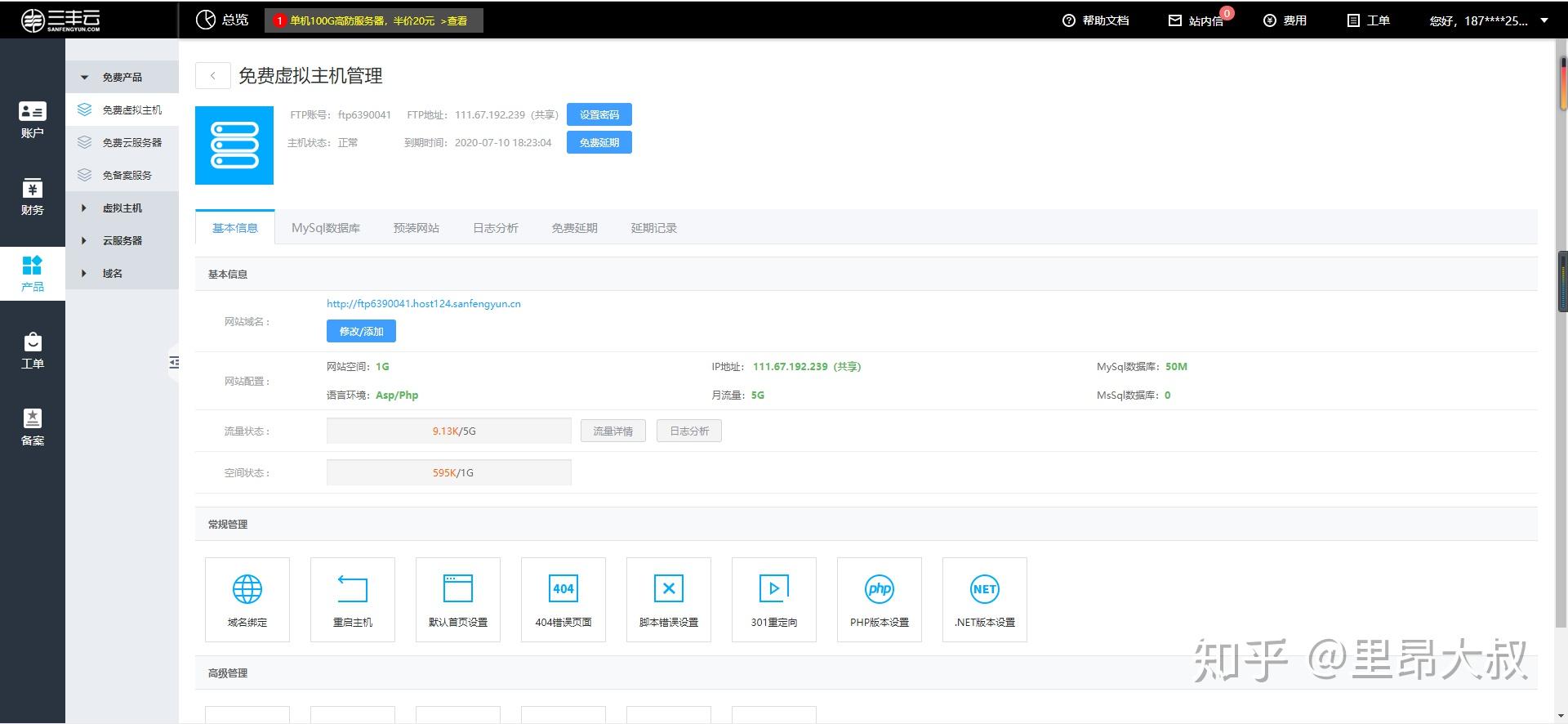Click the gray log analysis (日志分析) button
Screen dimensions: 1568x724
click(x=689, y=431)
